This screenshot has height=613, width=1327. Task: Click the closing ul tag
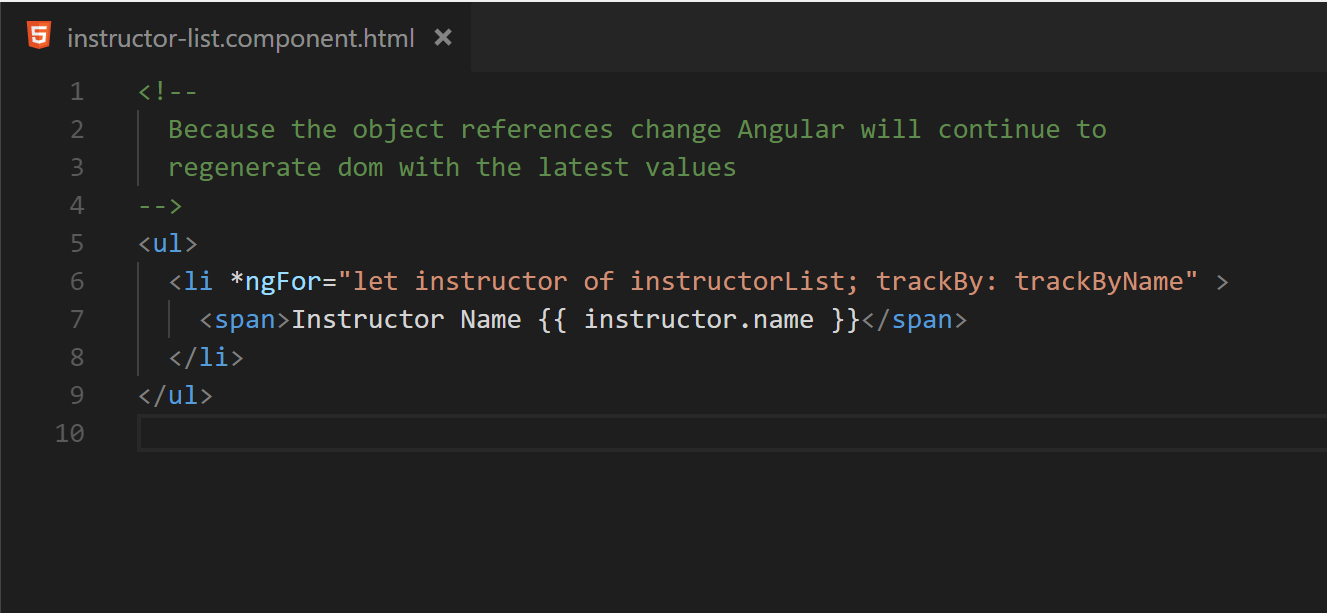(x=175, y=396)
